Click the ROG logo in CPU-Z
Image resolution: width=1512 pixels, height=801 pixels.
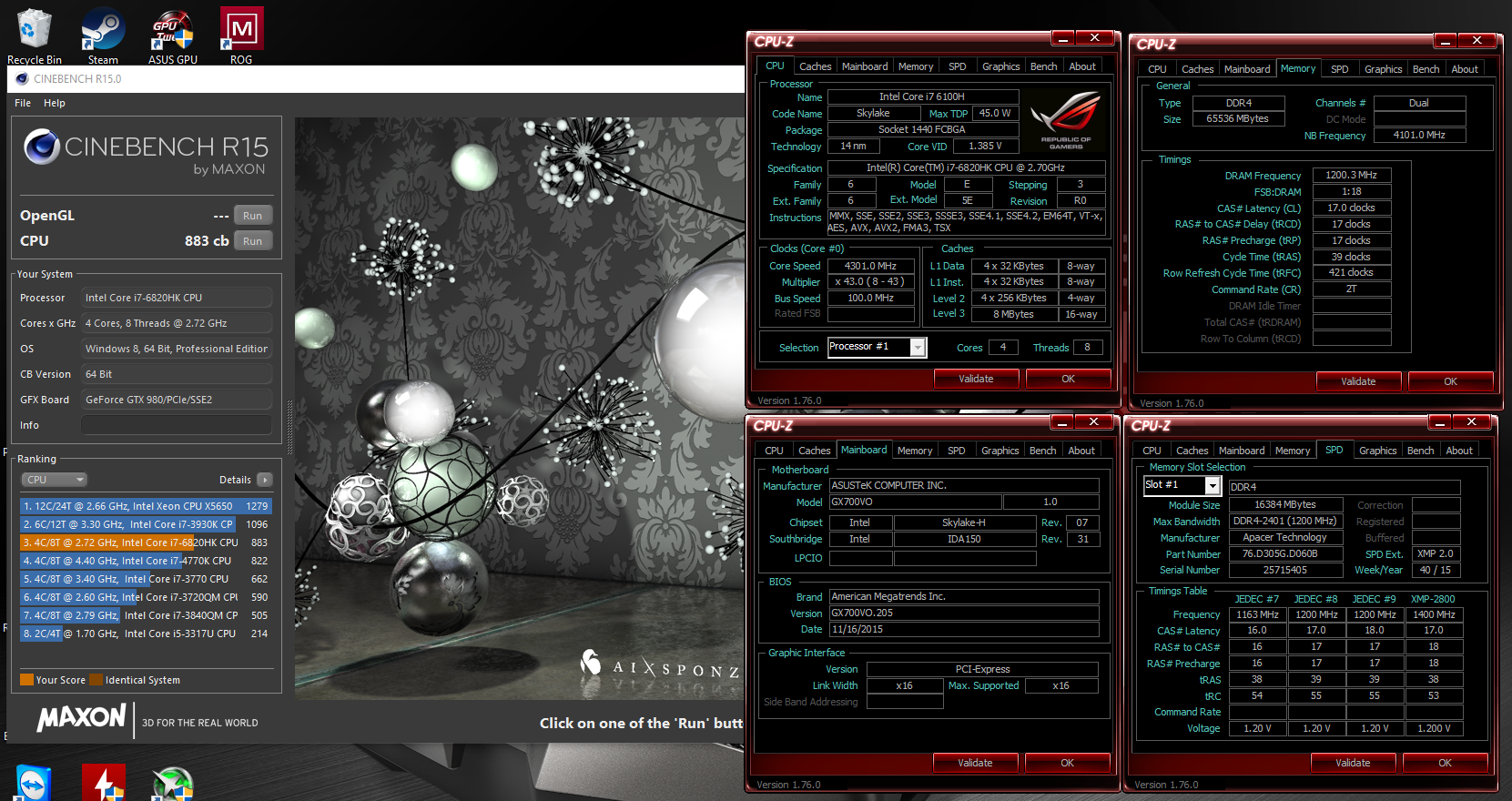(x=1066, y=118)
